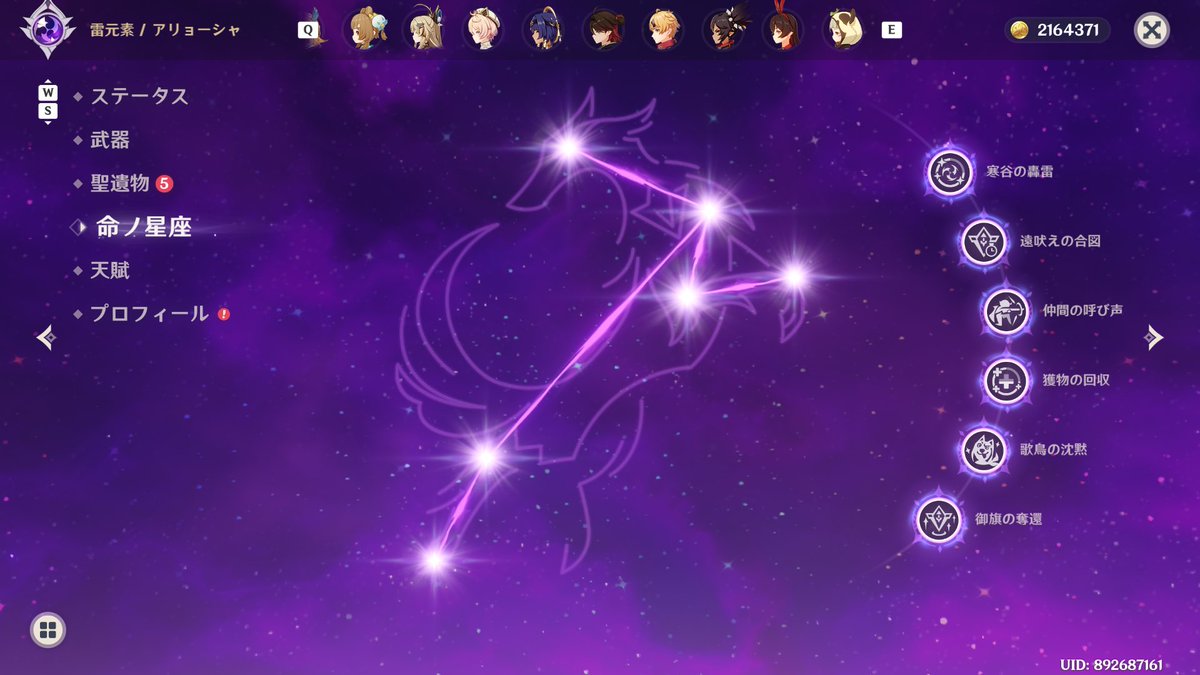Click the 獲物の回収 label text
The image size is (1200, 675).
pos(1075,381)
